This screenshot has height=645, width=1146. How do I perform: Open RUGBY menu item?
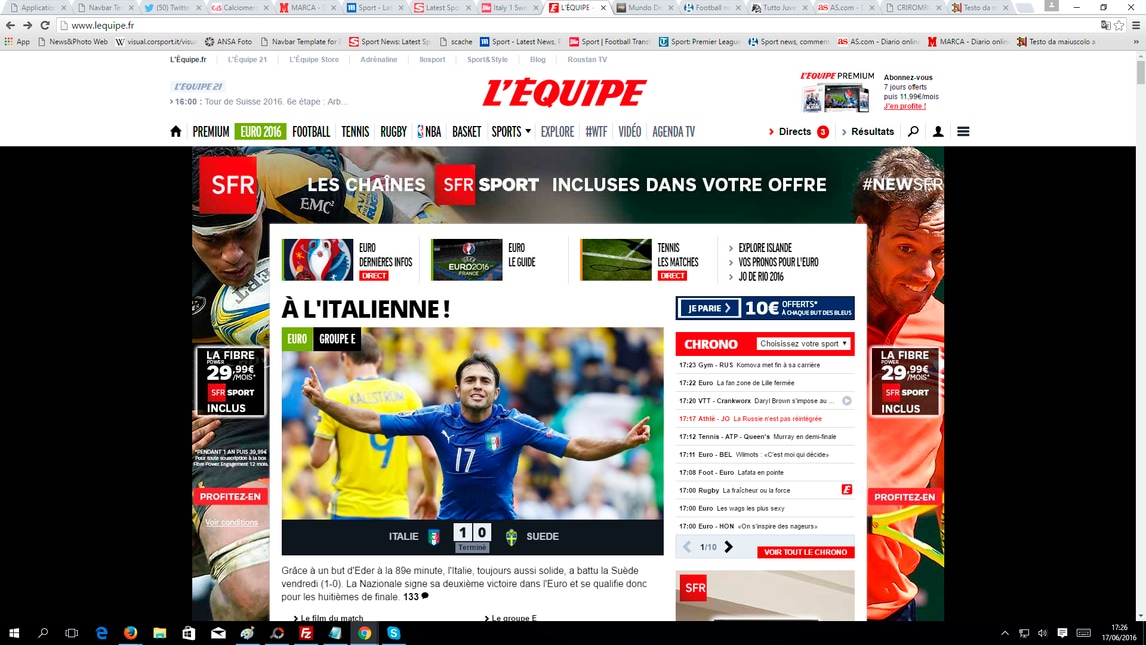tap(393, 131)
